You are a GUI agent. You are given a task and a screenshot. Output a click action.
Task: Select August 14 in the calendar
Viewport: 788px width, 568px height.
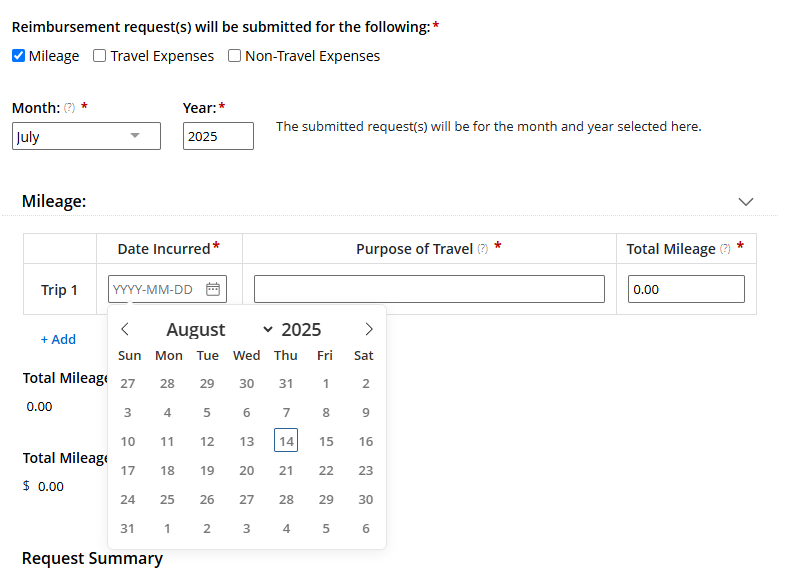pyautogui.click(x=286, y=441)
